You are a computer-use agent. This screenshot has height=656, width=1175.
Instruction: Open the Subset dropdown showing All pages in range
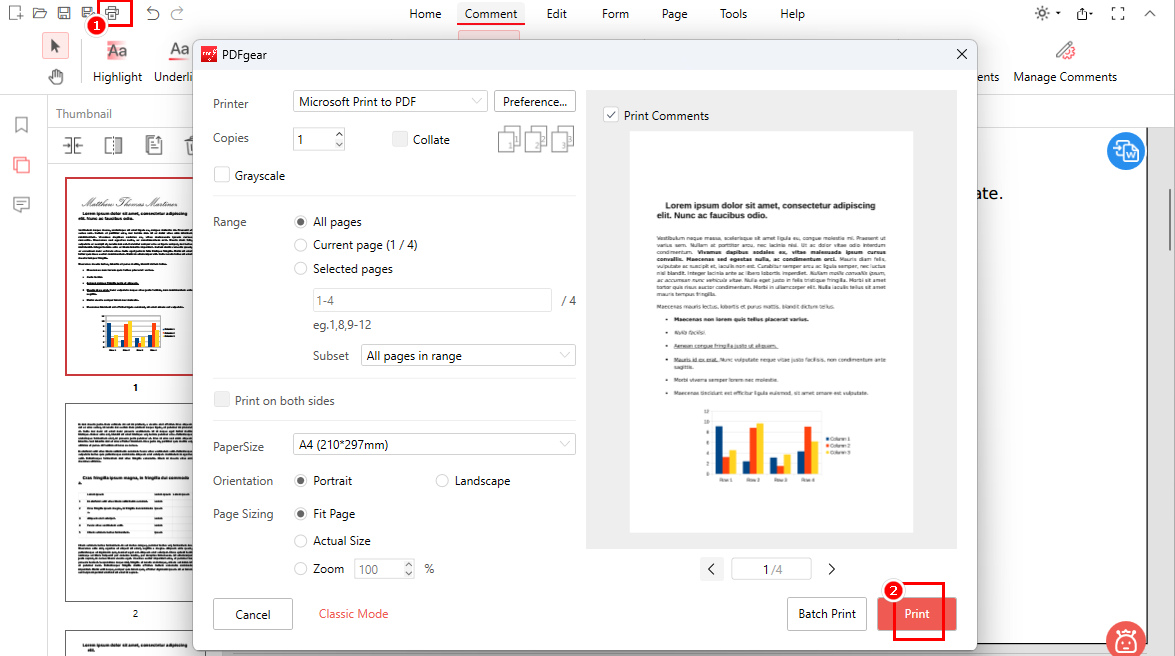[467, 355]
